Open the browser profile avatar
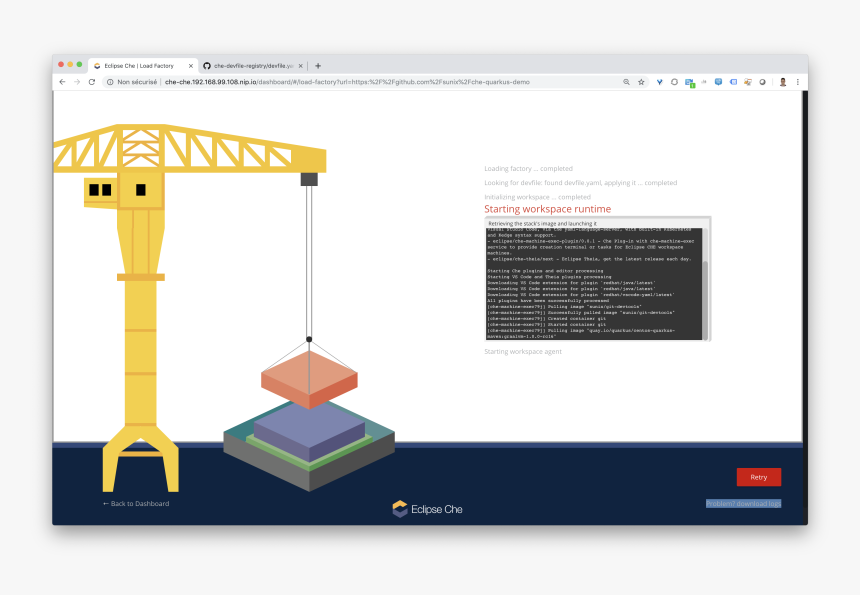Screen dimensions: 860x595 tap(783, 82)
